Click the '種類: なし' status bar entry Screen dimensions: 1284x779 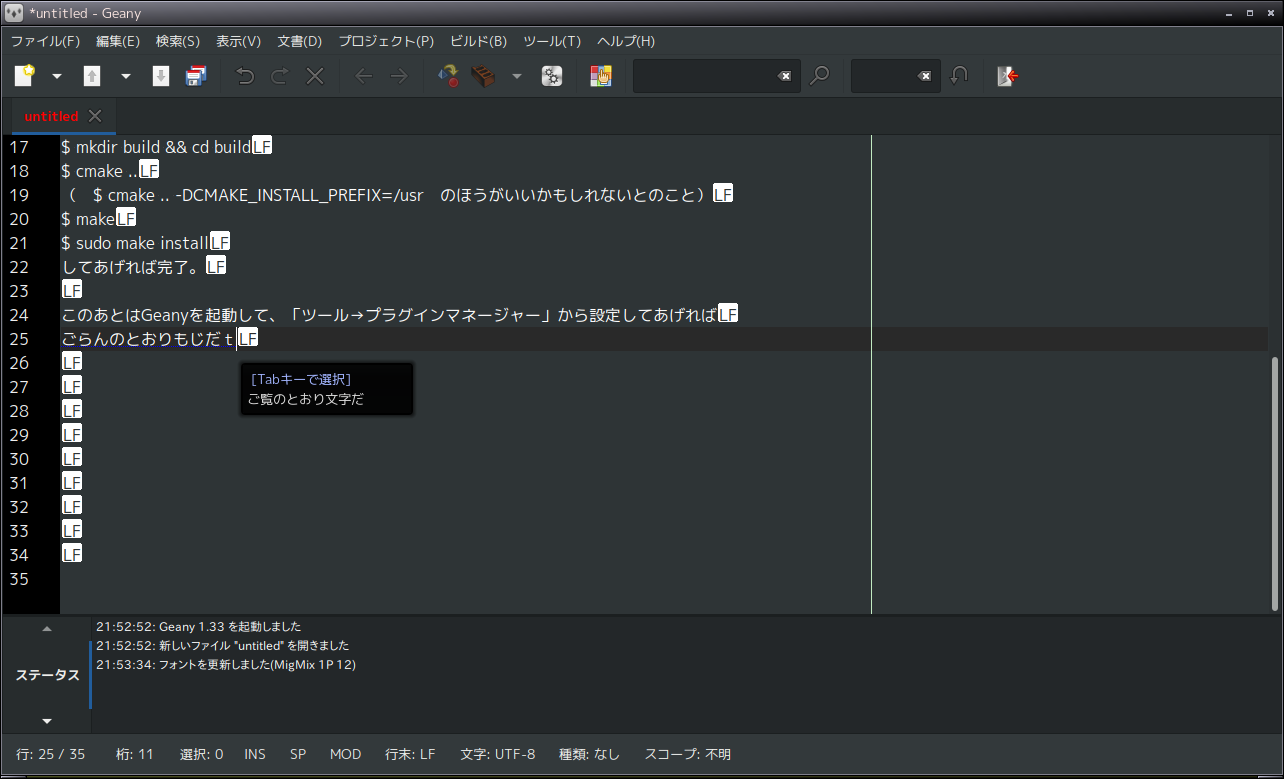tap(589, 754)
